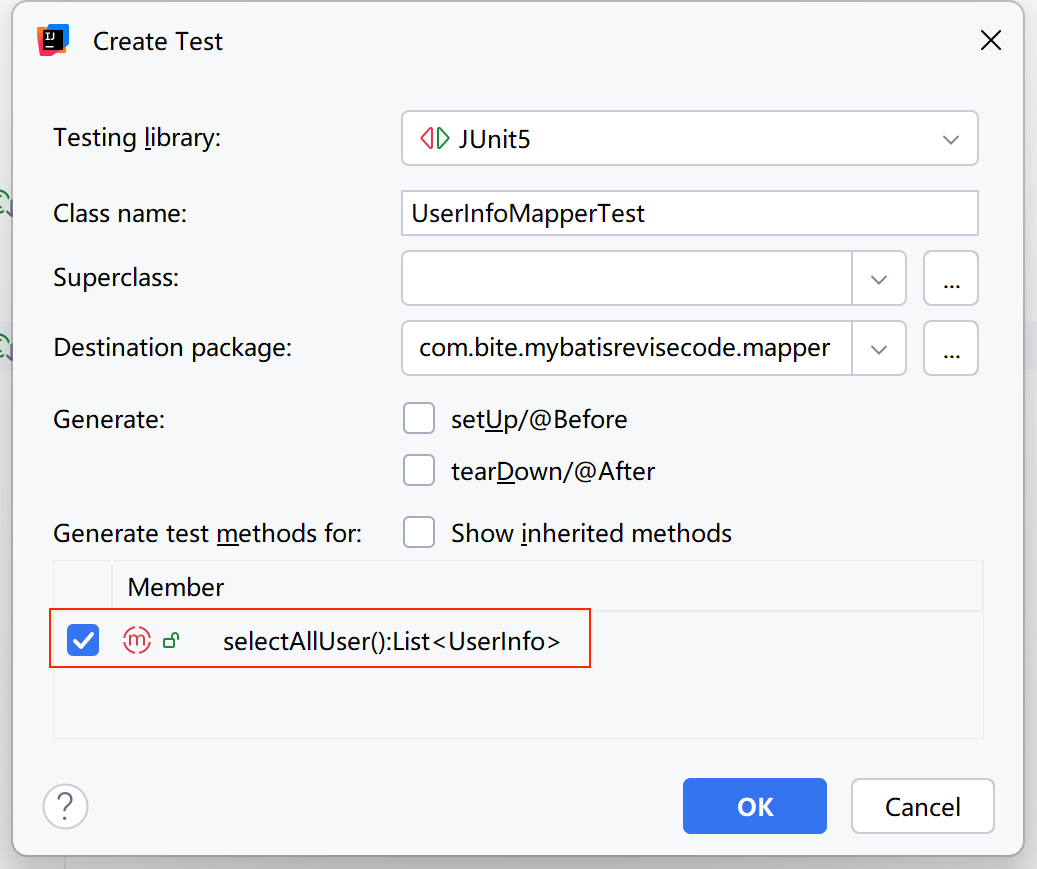Expand the Destination package dropdown arrow

click(879, 348)
